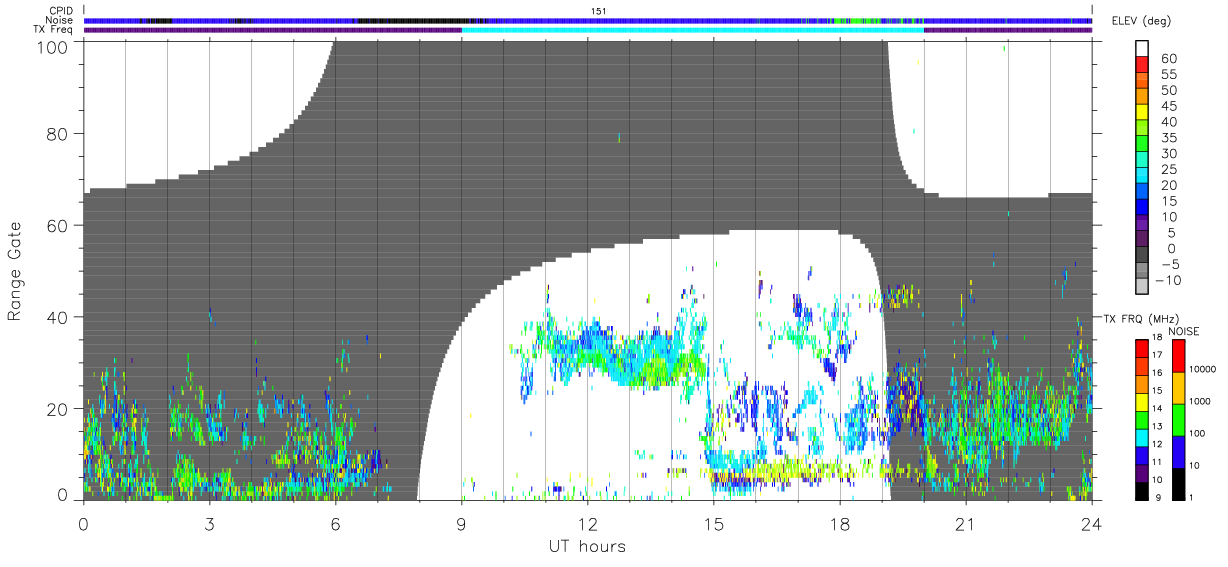Click the ELEV colorbar value '45'
Viewport: 1228px width, 567px height.
[x=1168, y=106]
